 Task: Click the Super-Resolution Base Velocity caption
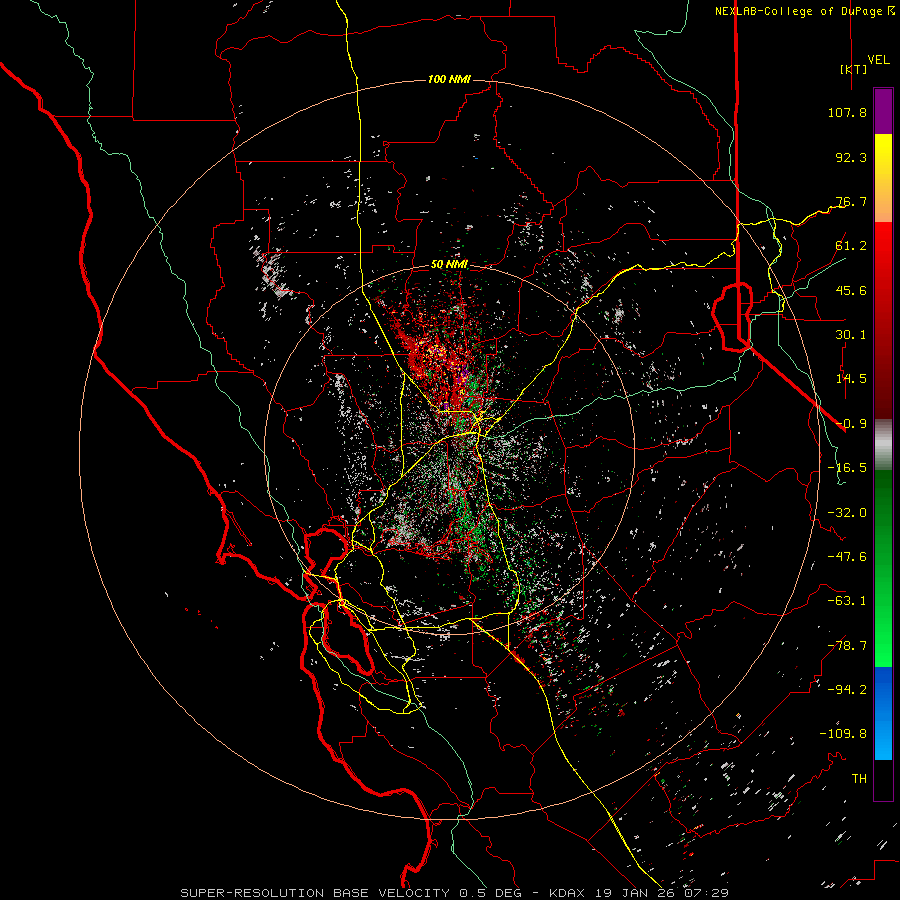(455, 893)
